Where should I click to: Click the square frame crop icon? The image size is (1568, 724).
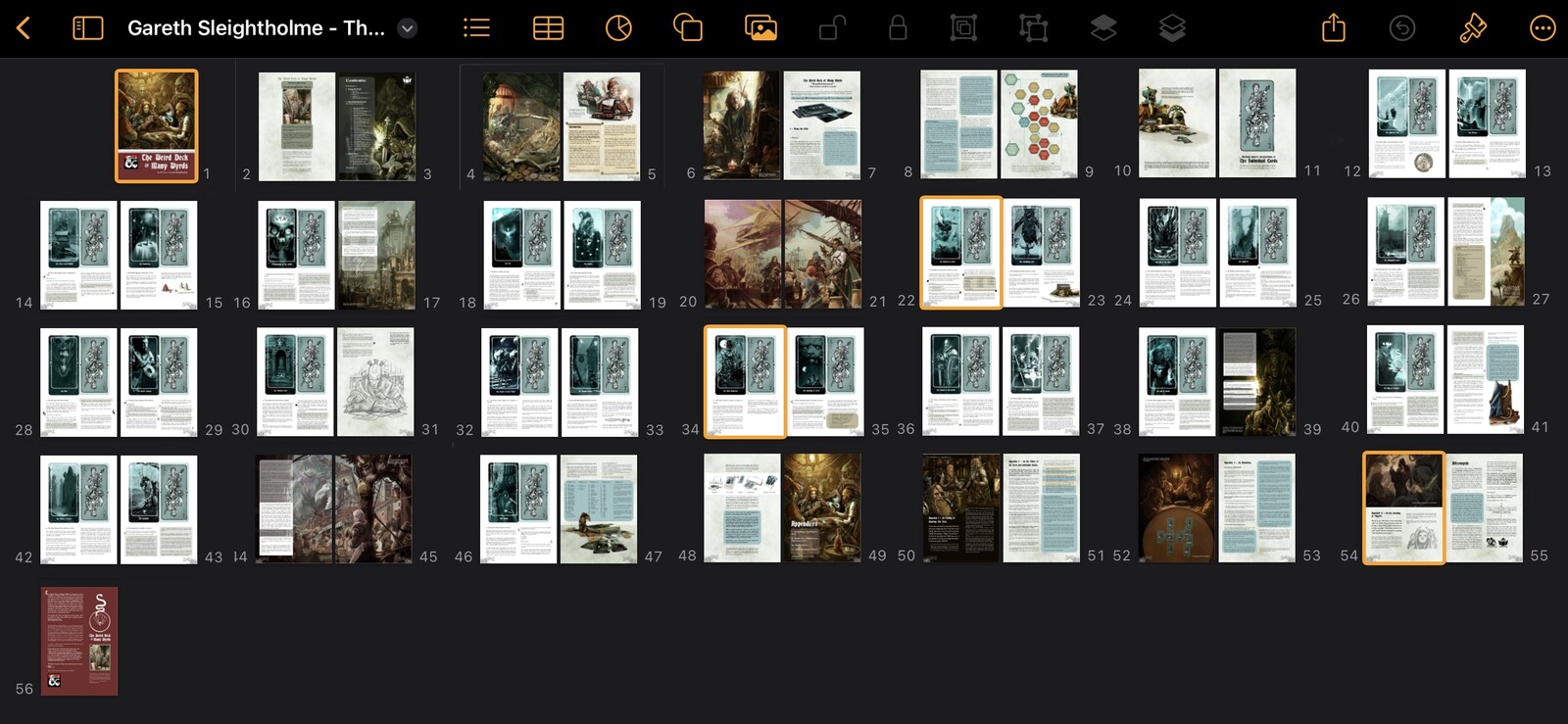[x=963, y=28]
